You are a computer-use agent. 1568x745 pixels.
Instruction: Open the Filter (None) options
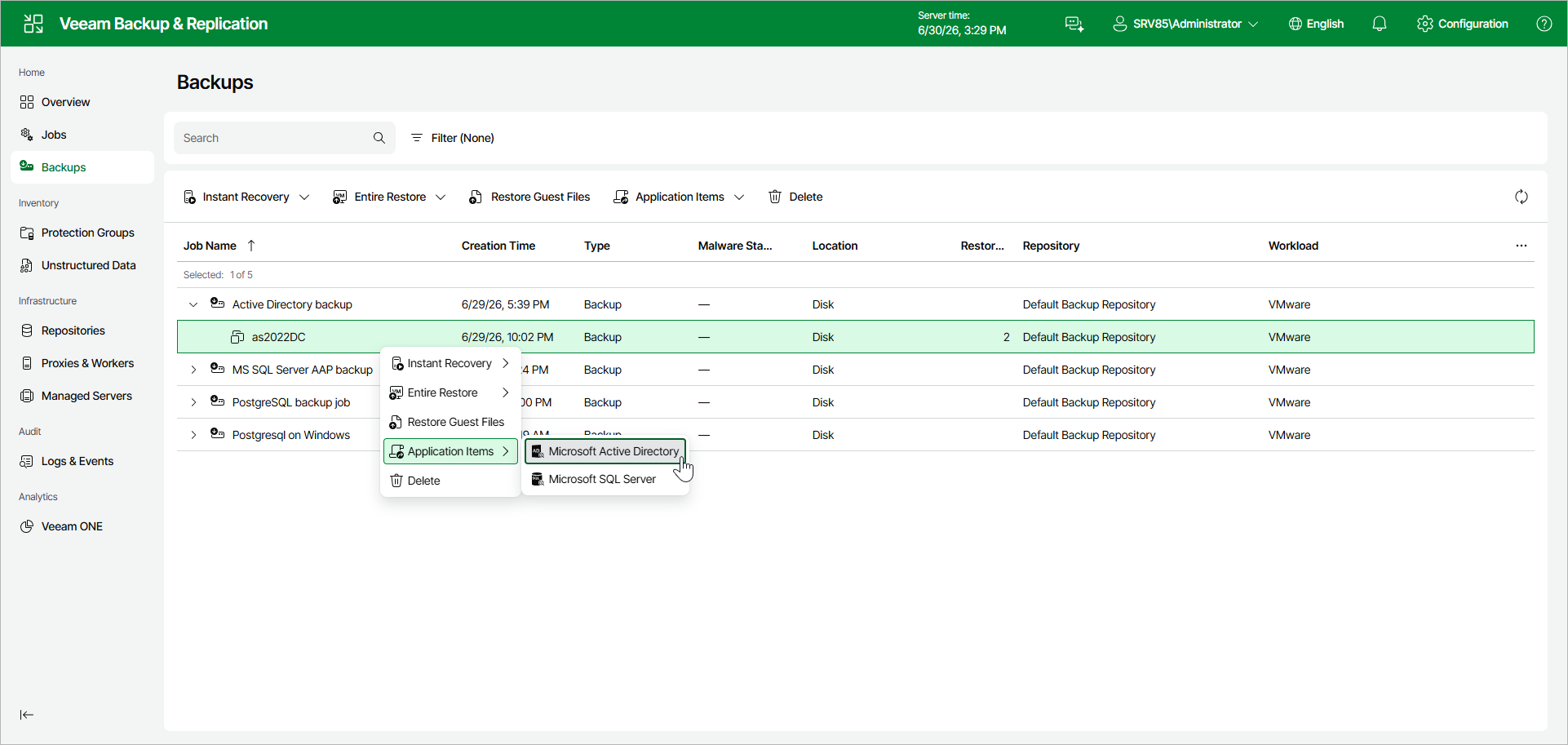pos(453,138)
